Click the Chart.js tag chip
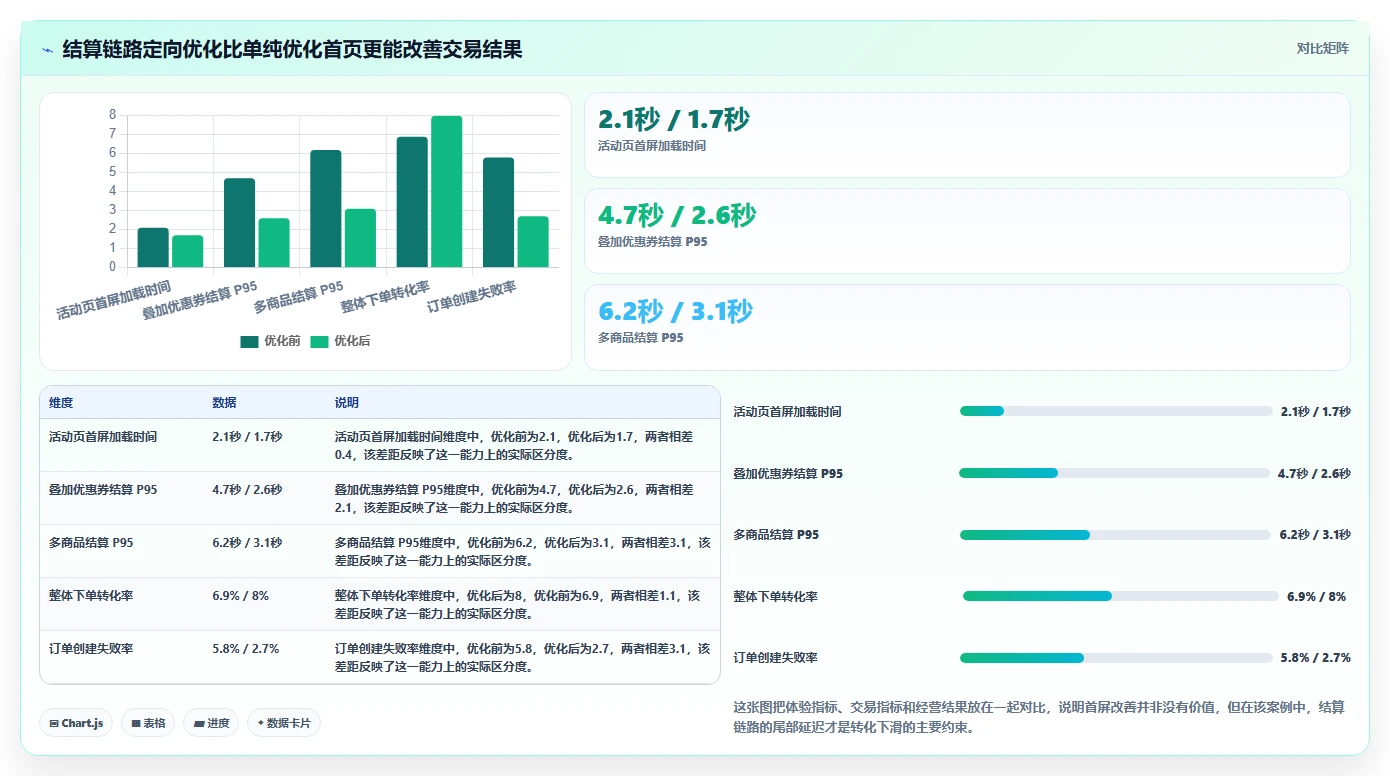Viewport: 1390px width, 776px height. (x=75, y=723)
